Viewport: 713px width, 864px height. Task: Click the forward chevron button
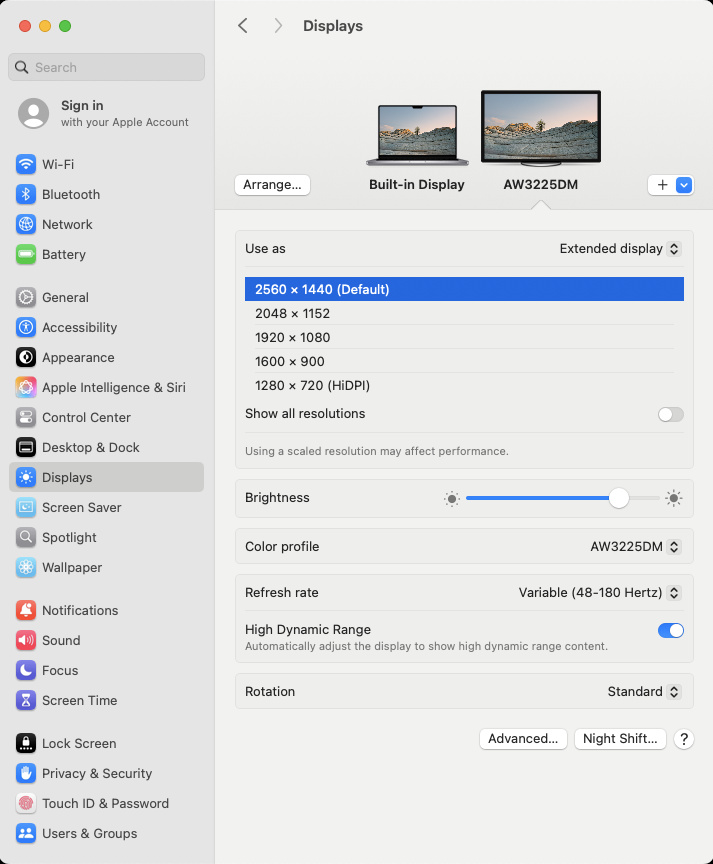278,25
